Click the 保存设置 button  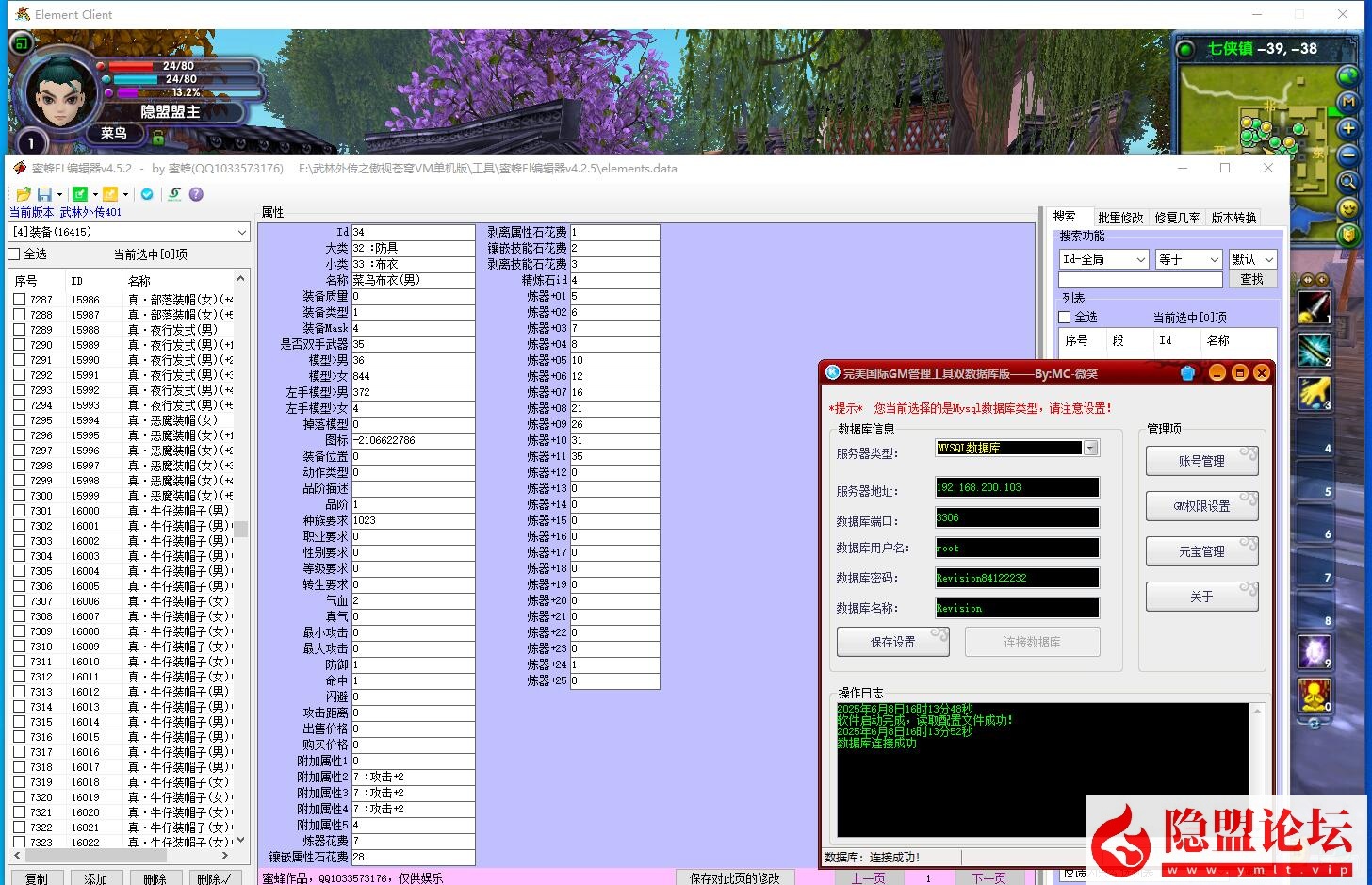pyautogui.click(x=892, y=642)
